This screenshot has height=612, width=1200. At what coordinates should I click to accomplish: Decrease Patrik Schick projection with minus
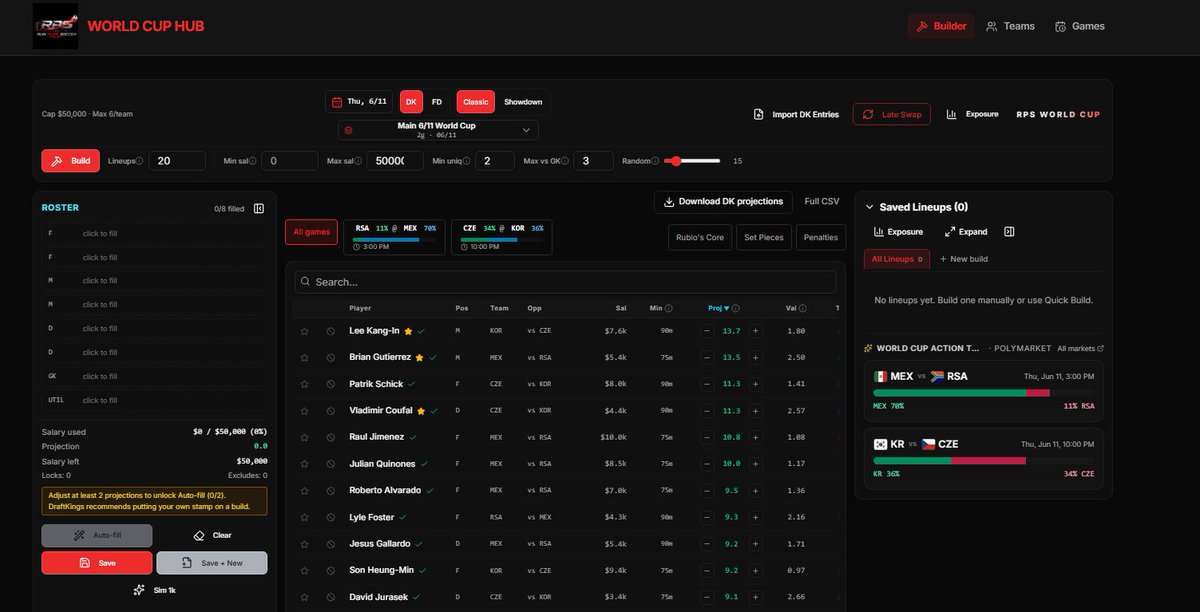707,384
